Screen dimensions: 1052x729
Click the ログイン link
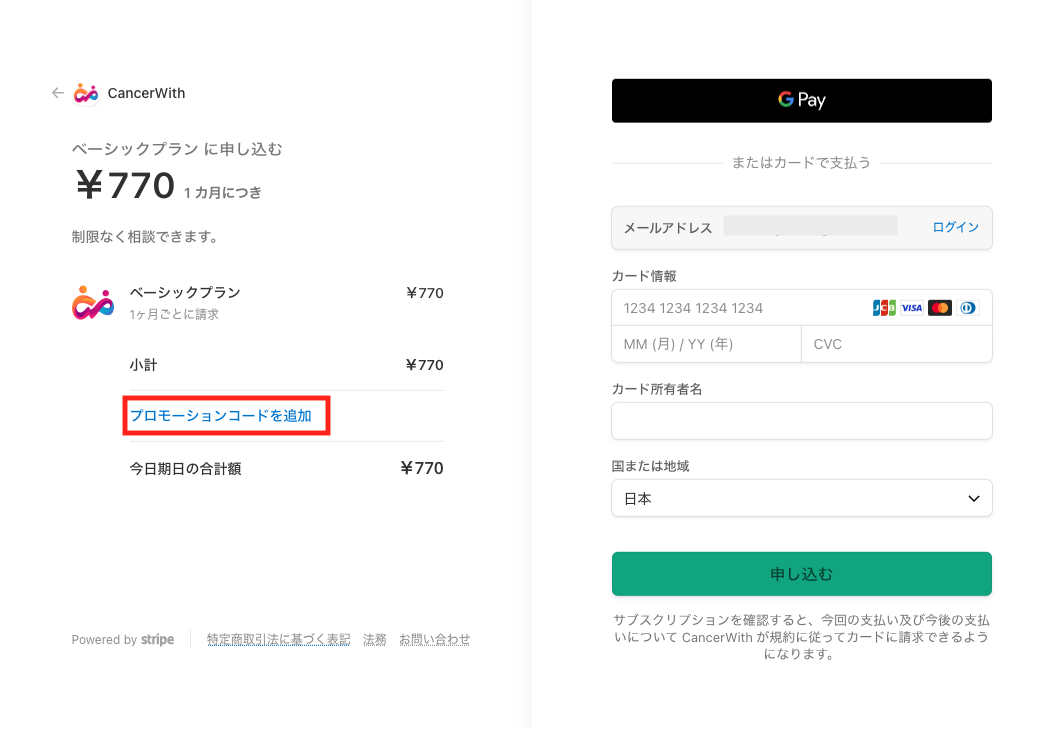(955, 228)
